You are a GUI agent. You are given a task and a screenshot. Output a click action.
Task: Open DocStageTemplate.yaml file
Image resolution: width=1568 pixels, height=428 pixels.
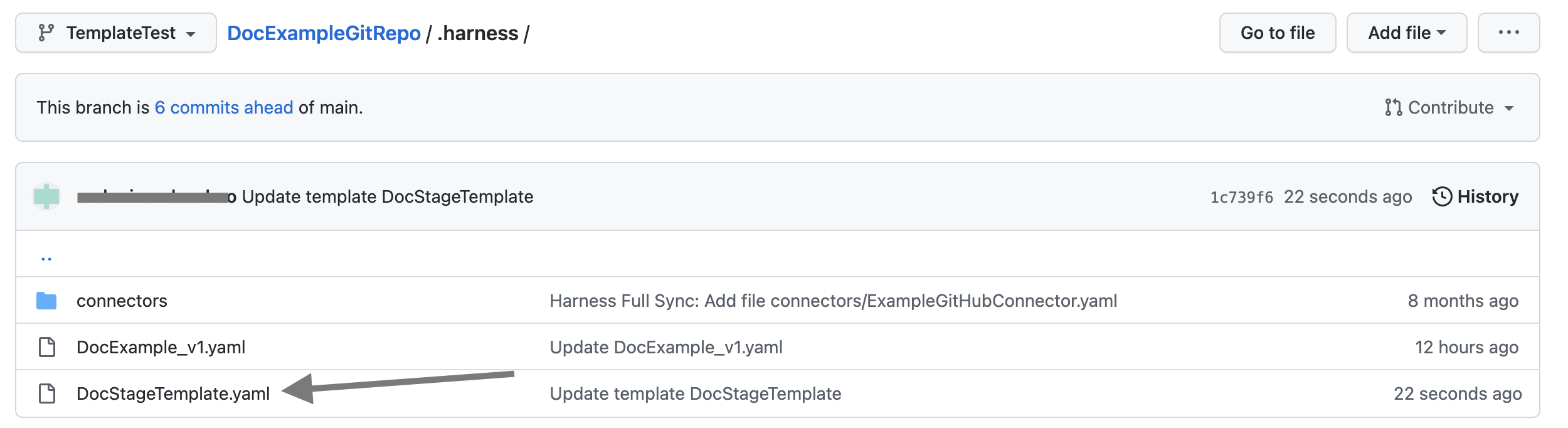pos(173,394)
